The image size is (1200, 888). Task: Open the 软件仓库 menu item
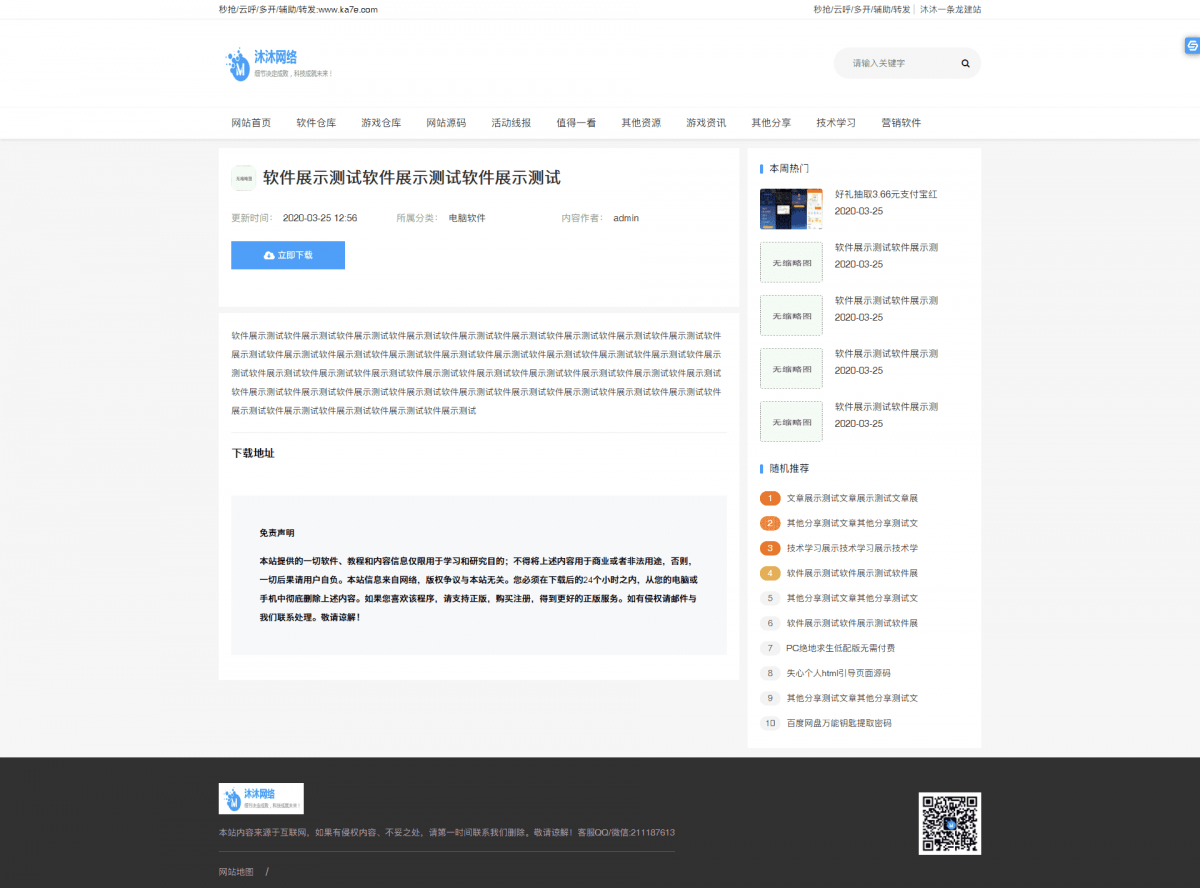(x=316, y=122)
